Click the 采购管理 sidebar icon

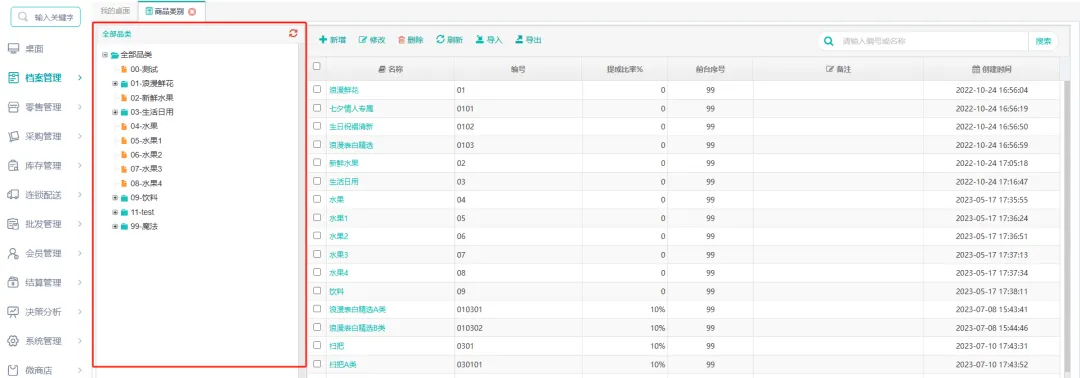point(12,136)
